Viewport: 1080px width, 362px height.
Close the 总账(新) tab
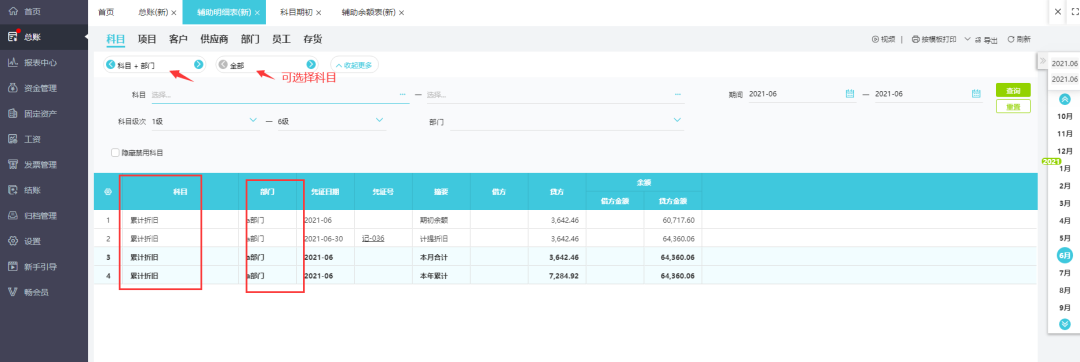click(x=174, y=12)
